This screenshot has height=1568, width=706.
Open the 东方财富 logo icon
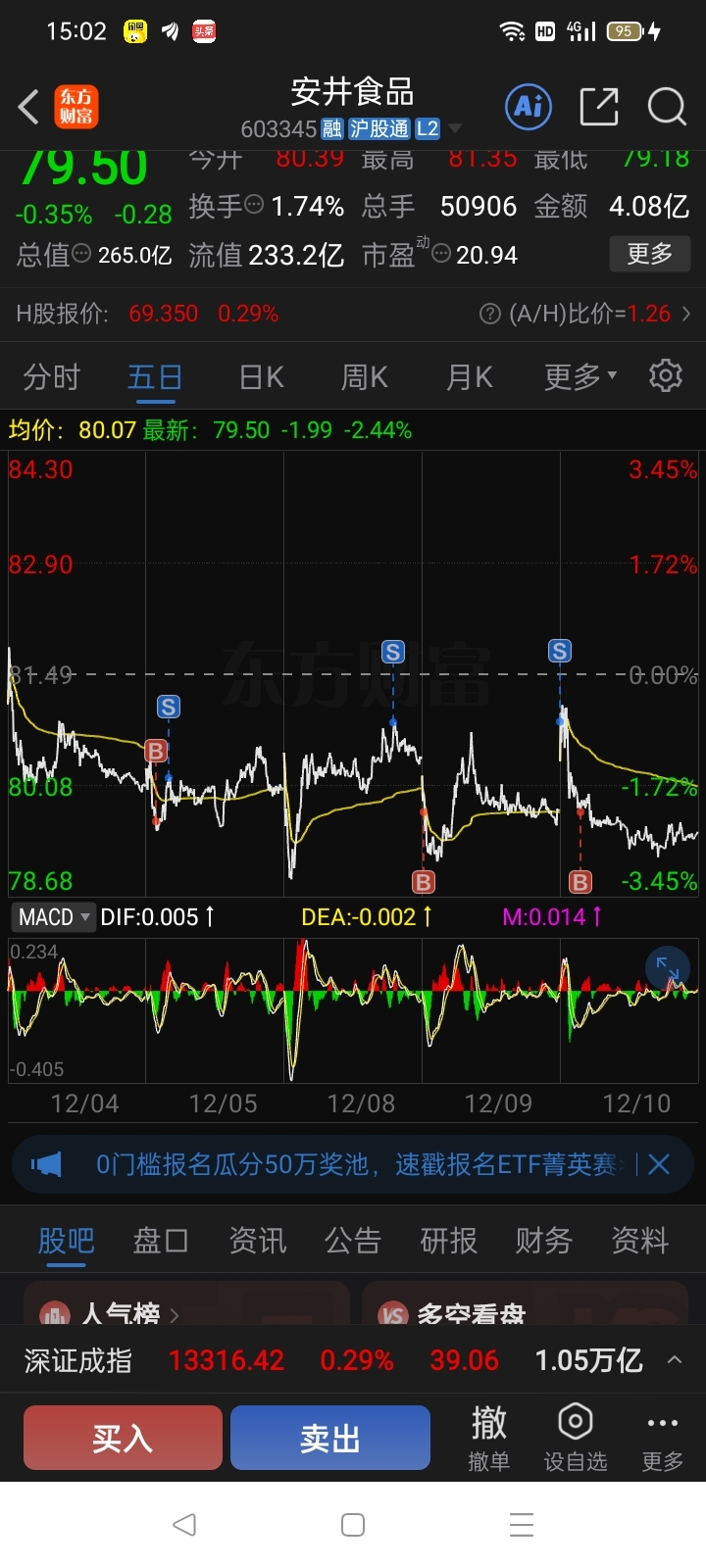76,107
